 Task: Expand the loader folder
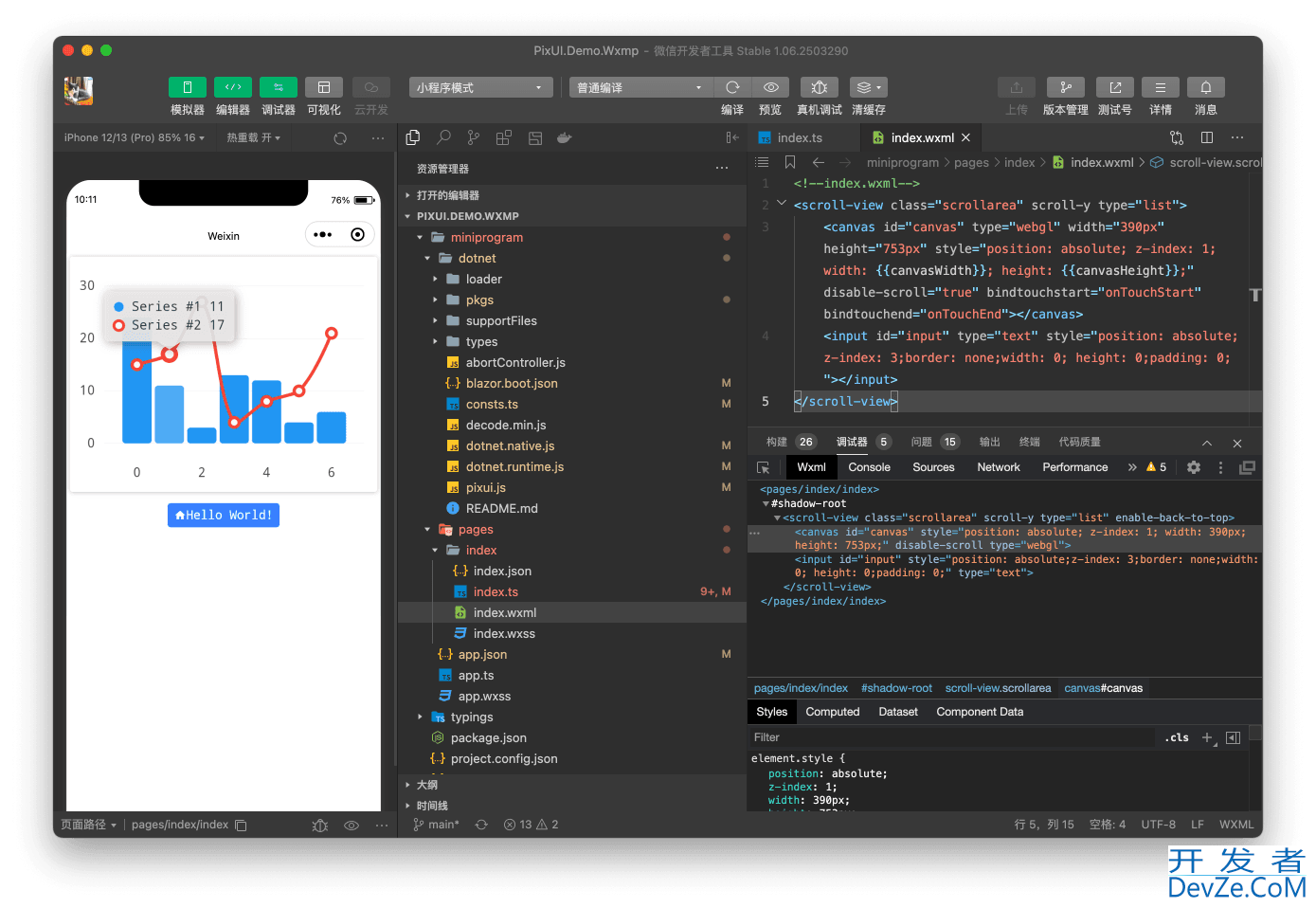coord(572,279)
